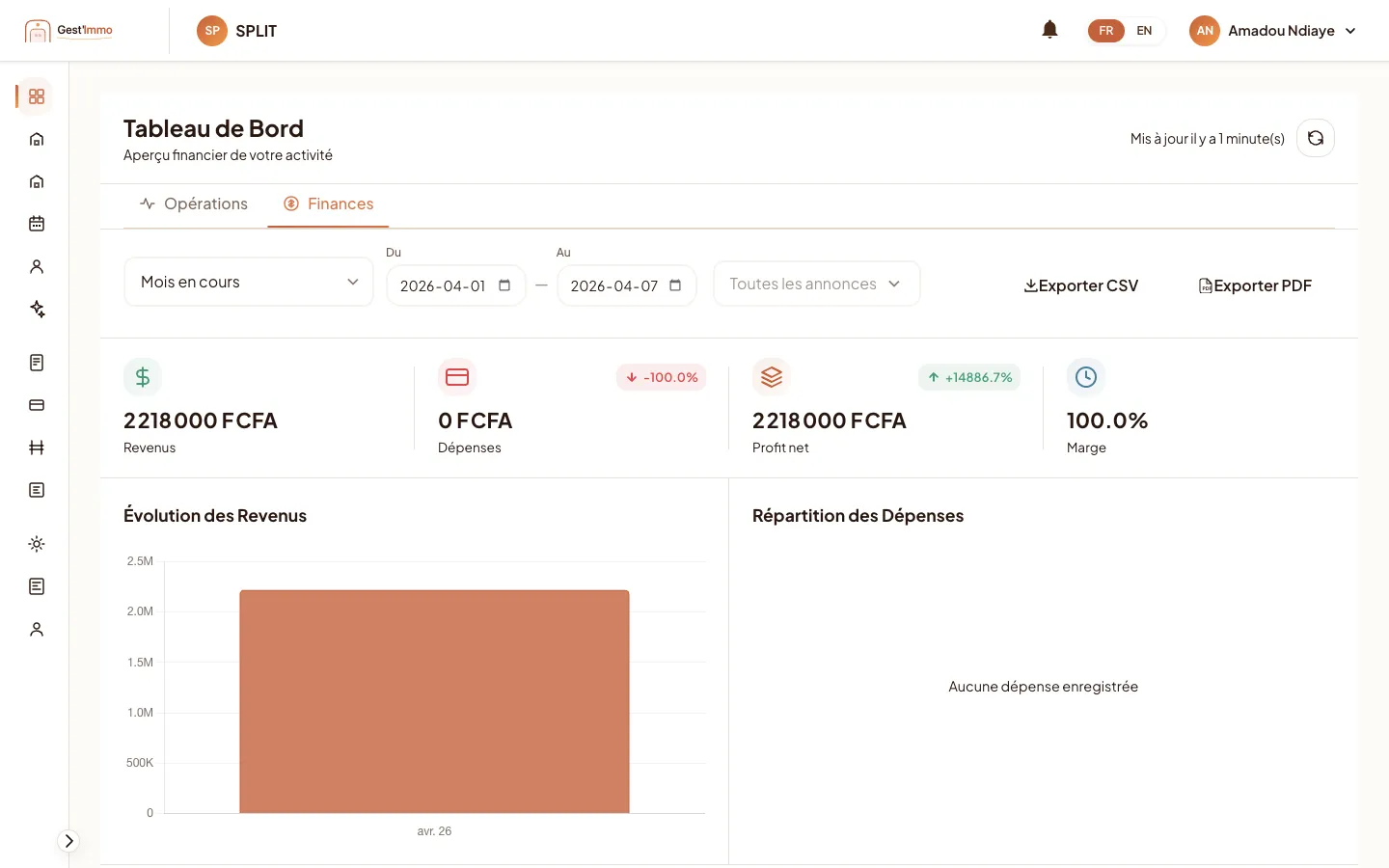Click the Mis à jour il y a 1 minute(s) text
Image resolution: width=1389 pixels, height=868 pixels.
(1208, 139)
